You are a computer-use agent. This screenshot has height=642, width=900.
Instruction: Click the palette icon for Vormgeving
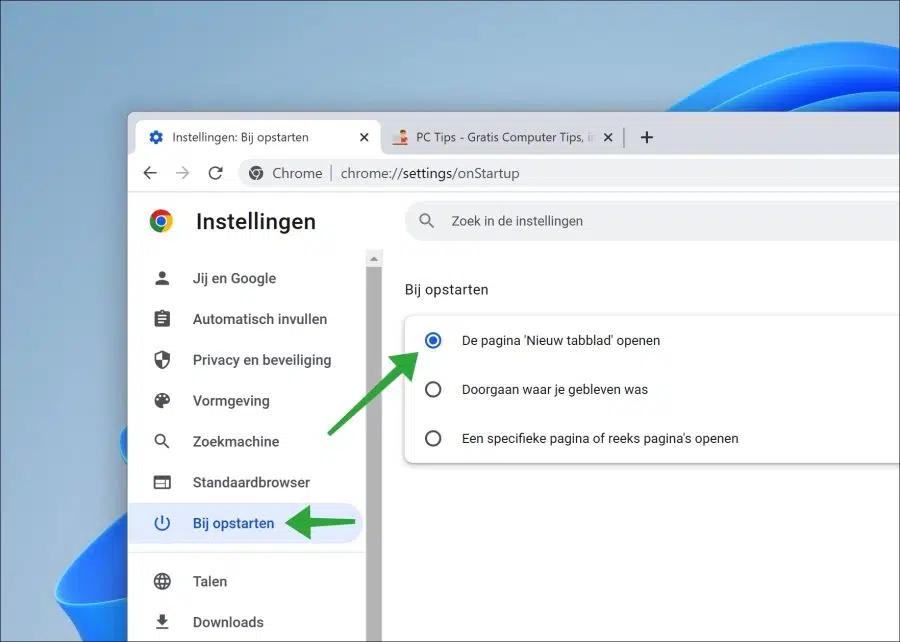click(162, 400)
